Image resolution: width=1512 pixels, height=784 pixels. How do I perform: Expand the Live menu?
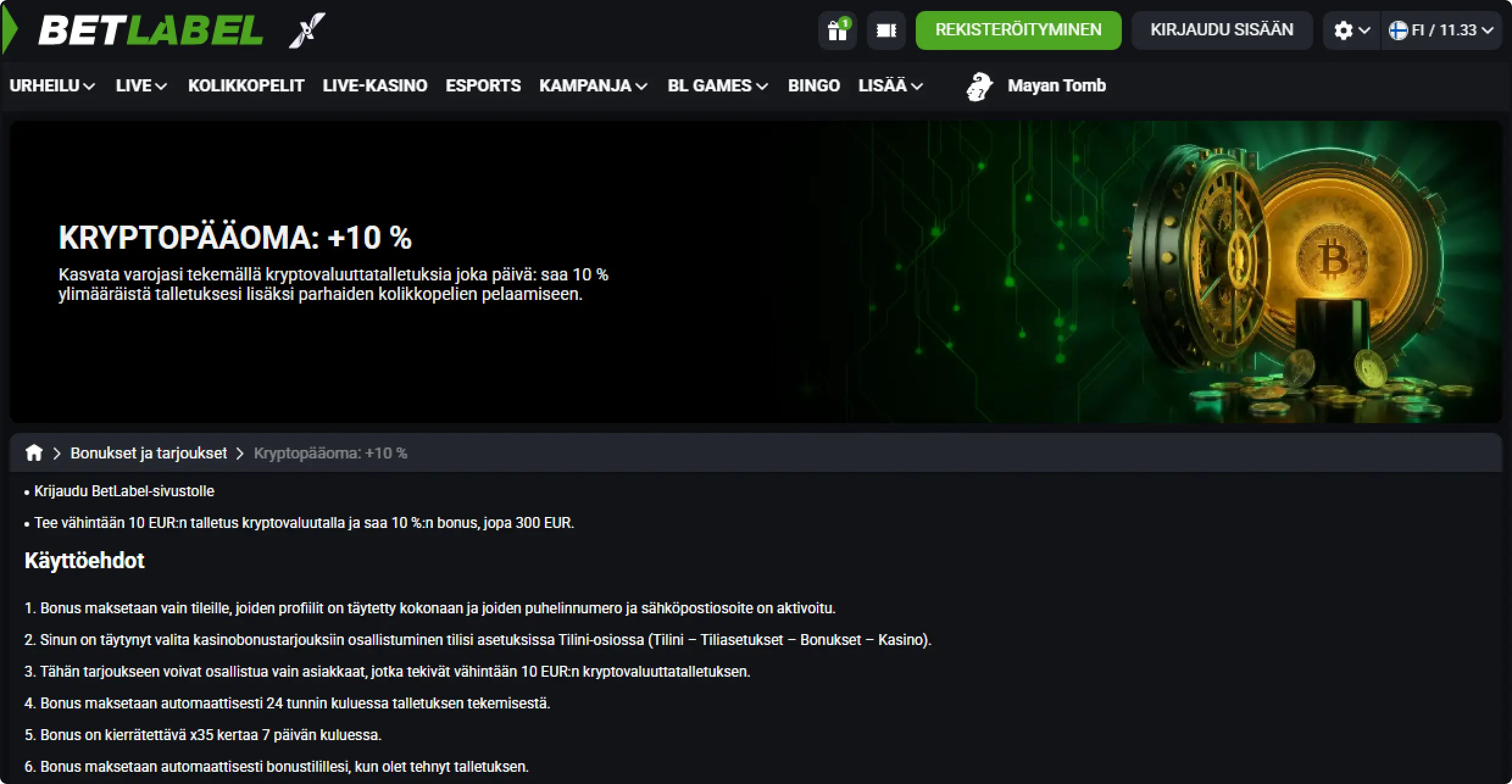coord(141,86)
